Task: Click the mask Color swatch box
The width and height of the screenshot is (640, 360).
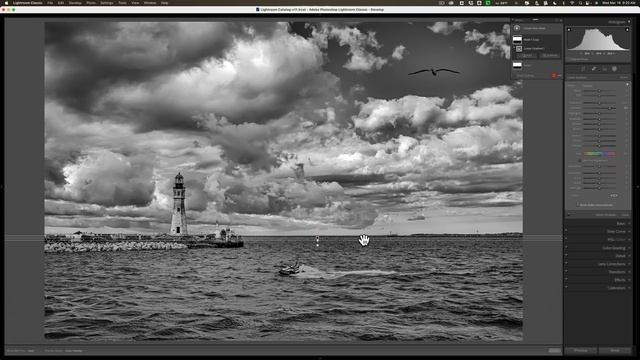Action: (613, 196)
